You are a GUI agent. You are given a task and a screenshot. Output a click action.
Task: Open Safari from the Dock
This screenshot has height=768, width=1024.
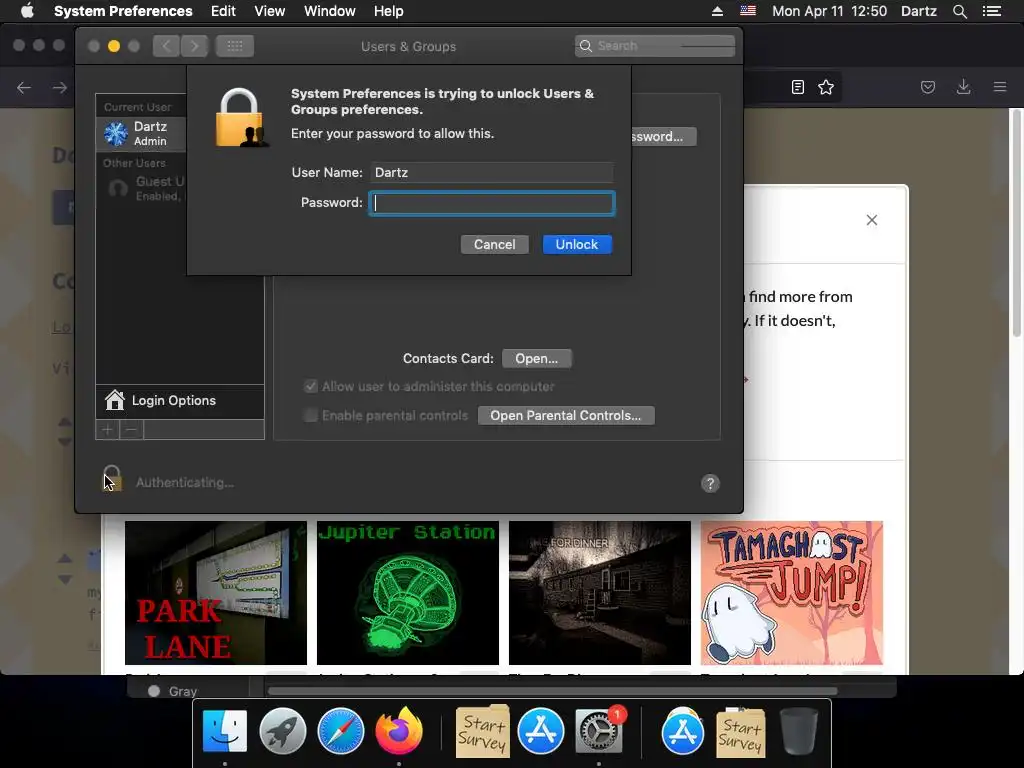click(340, 731)
